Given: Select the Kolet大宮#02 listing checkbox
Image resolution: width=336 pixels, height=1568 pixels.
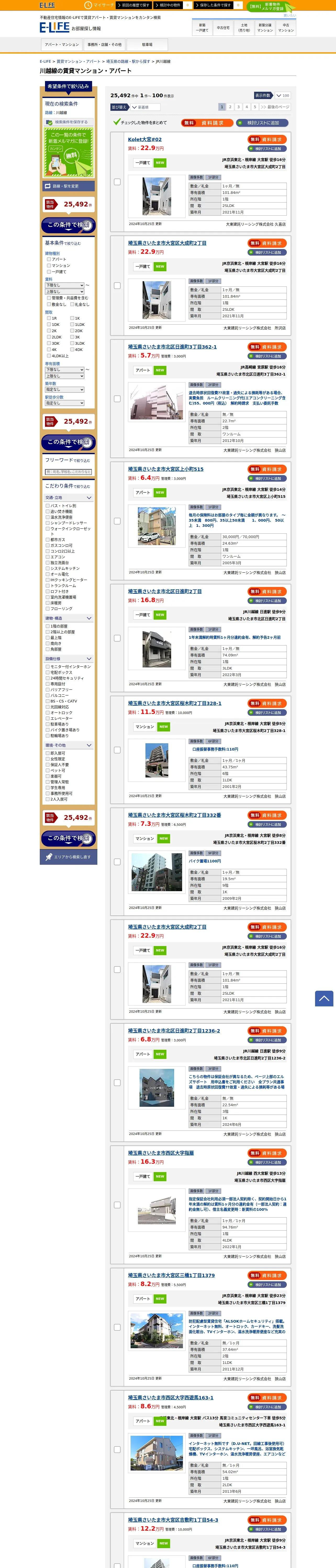Looking at the screenshot, I should click(117, 181).
